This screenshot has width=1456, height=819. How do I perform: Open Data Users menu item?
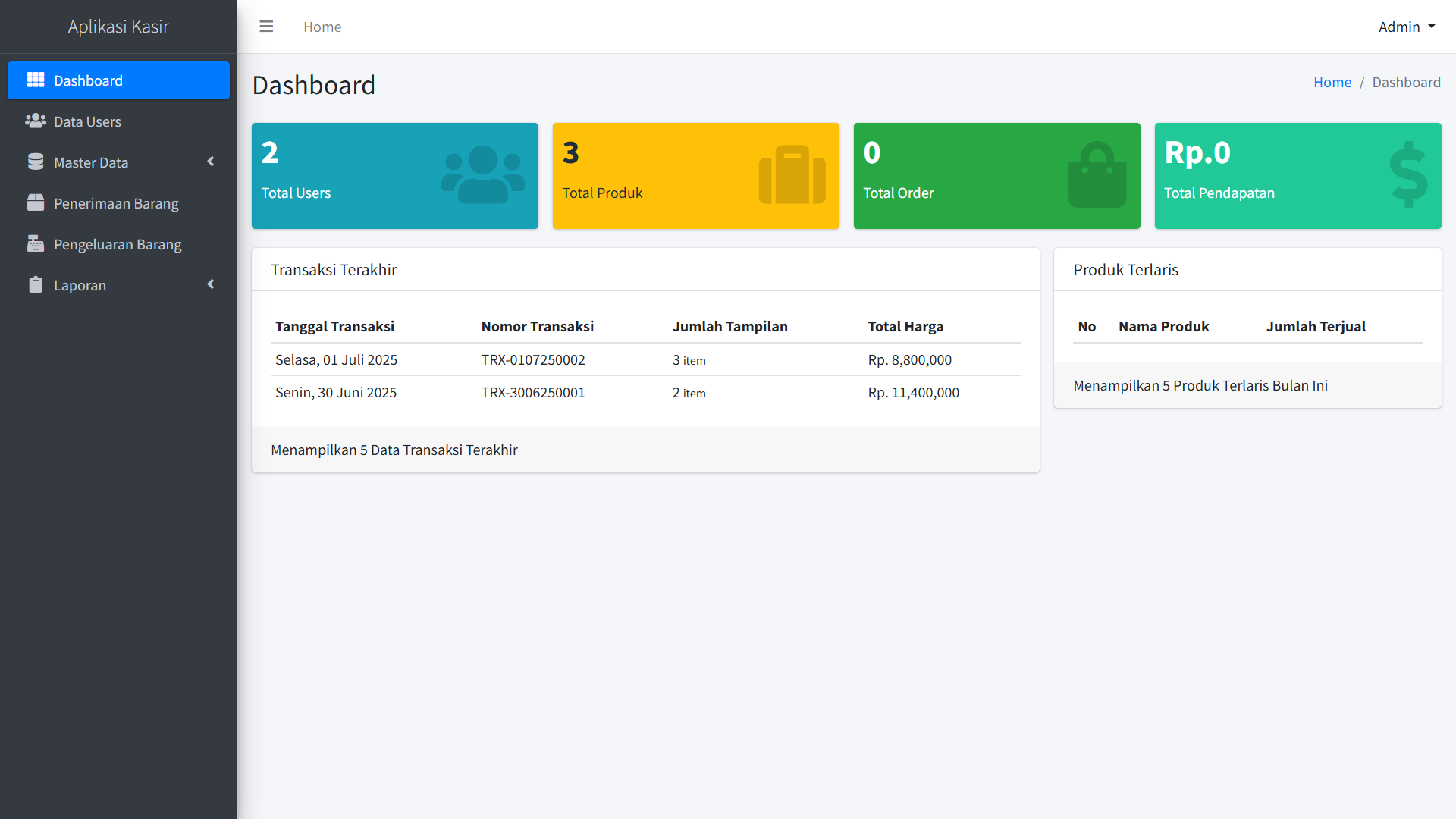(x=87, y=121)
